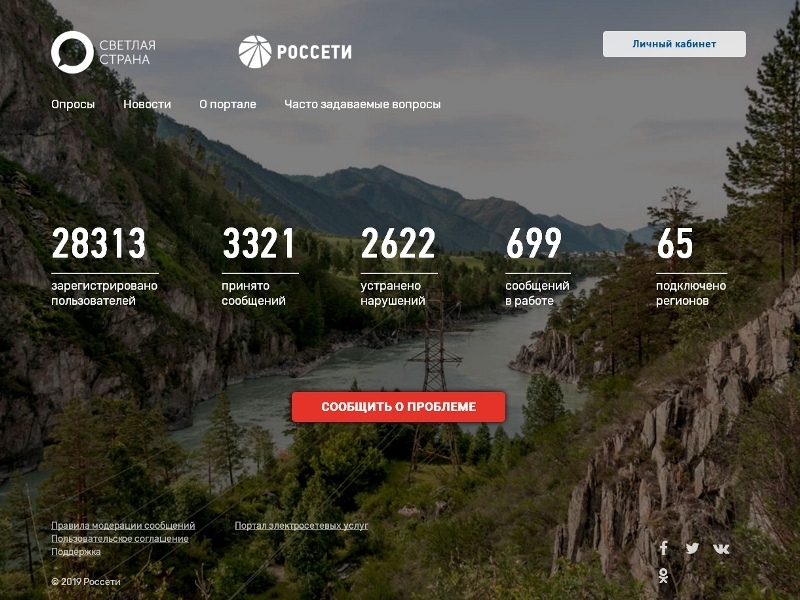
Task: Open the Пользовательское соглашение link
Action: coord(120,539)
